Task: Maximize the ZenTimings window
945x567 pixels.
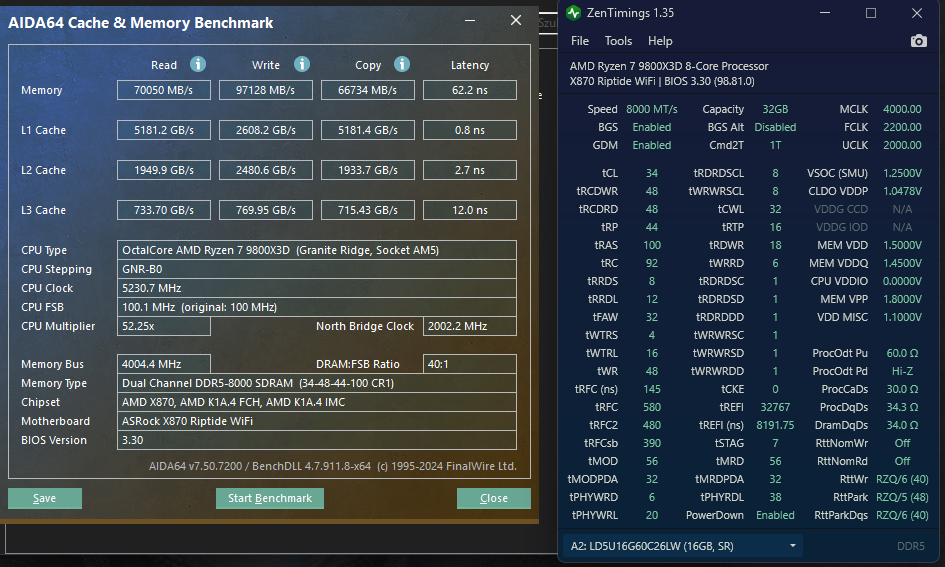Action: (870, 13)
